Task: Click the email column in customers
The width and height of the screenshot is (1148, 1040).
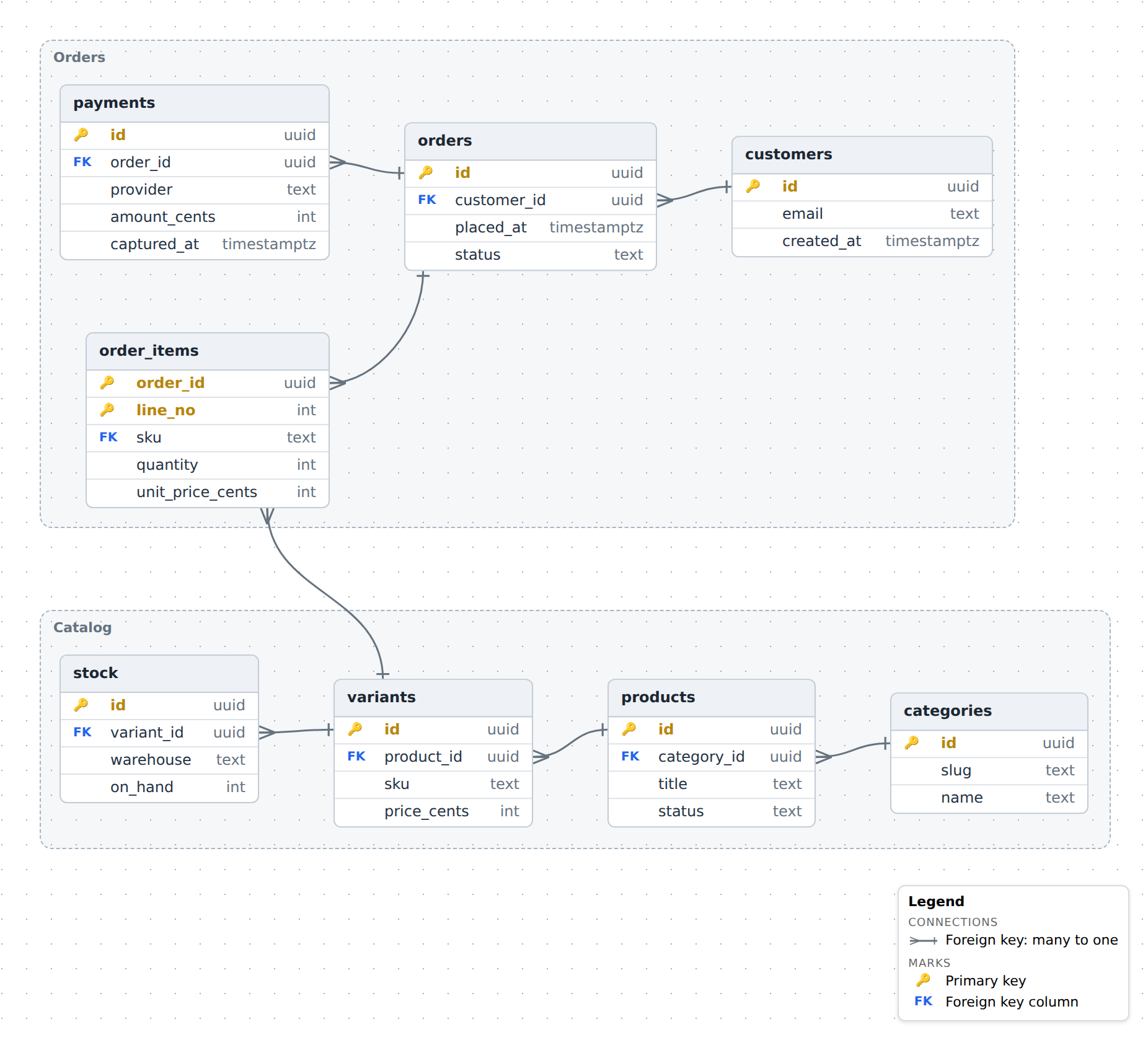Action: click(x=862, y=214)
